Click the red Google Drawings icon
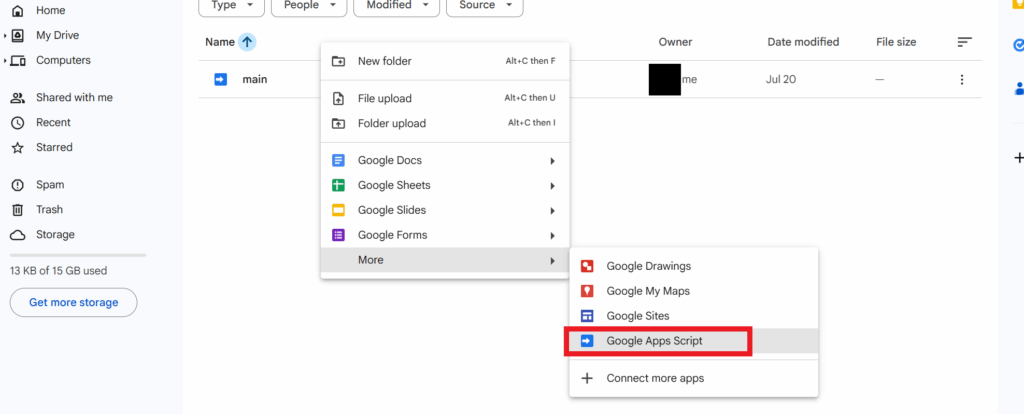The image size is (1024, 414). click(x=587, y=266)
